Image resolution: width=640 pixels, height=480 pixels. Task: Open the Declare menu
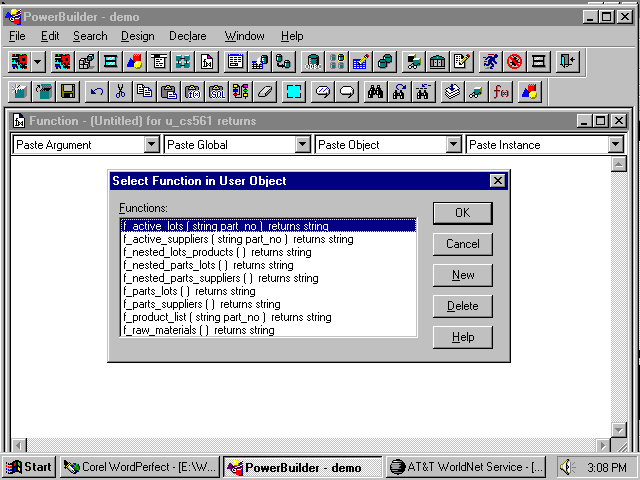188,36
